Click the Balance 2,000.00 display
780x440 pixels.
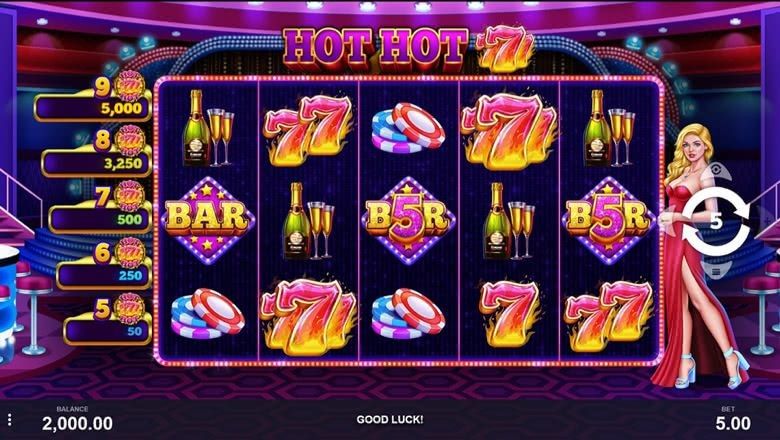tap(77, 419)
